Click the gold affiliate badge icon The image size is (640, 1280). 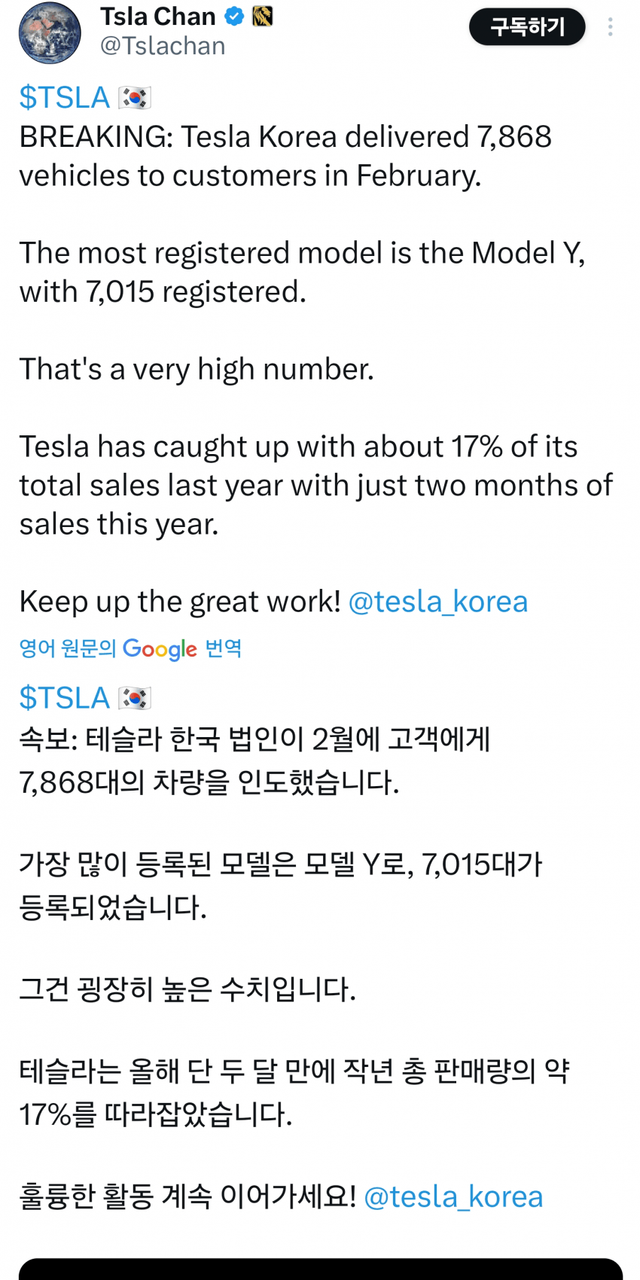click(263, 16)
